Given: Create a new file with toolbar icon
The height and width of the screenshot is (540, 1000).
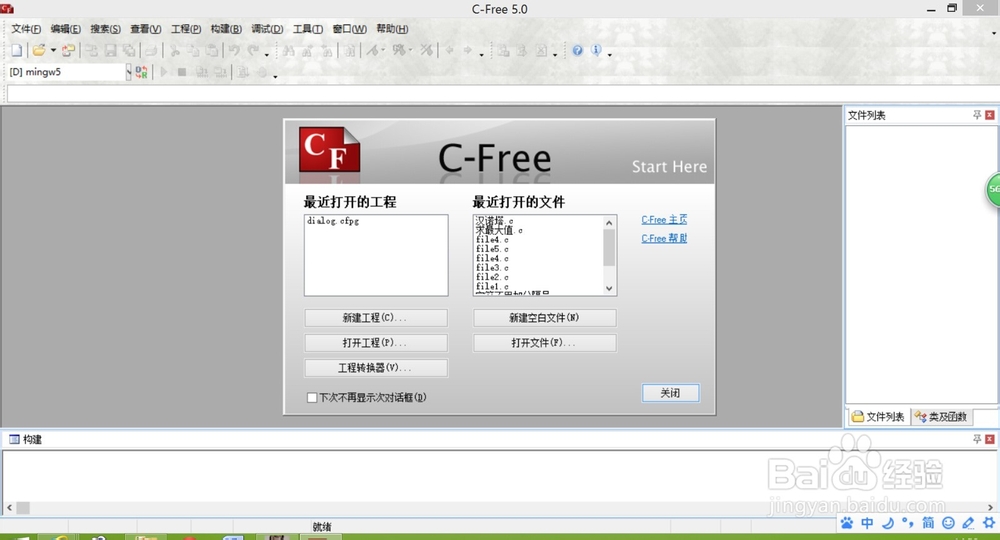Looking at the screenshot, I should (17, 50).
